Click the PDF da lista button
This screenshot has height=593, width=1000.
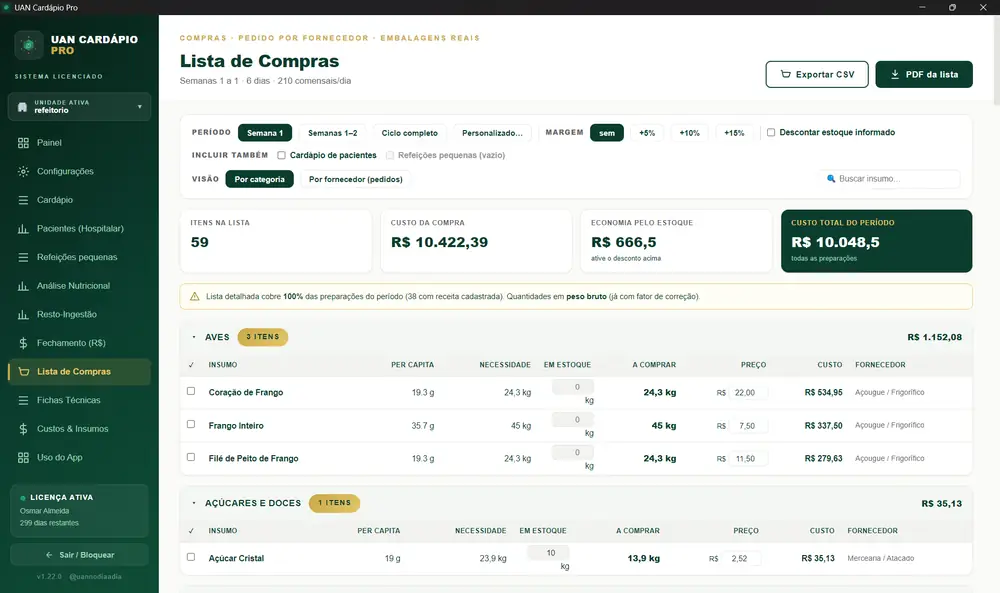[924, 75]
